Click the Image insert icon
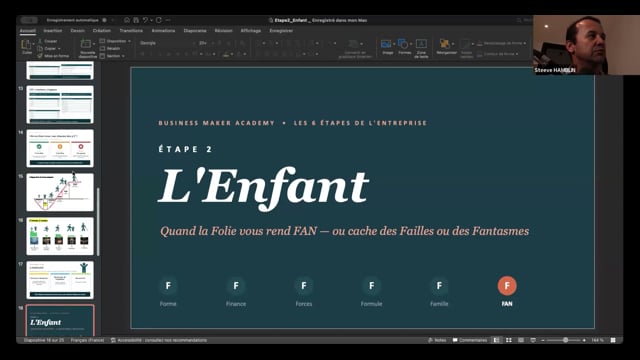Viewport: 640px width, 360px height. tap(385, 44)
